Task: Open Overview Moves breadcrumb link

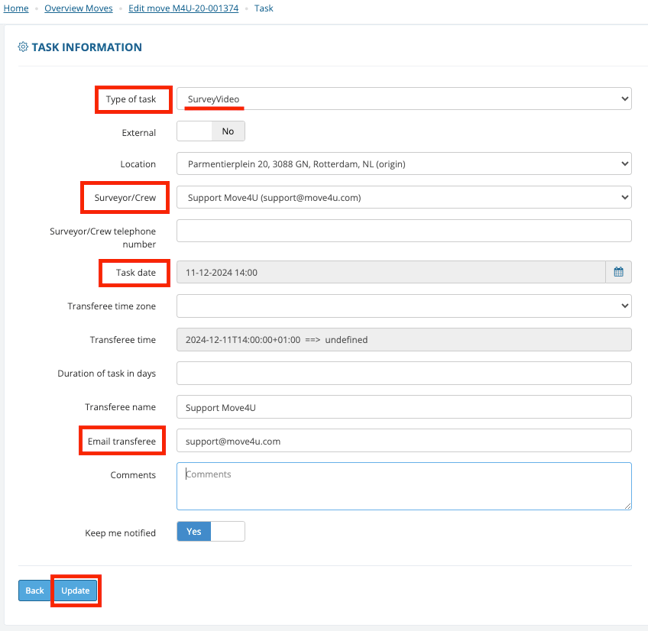Action: tap(79, 8)
